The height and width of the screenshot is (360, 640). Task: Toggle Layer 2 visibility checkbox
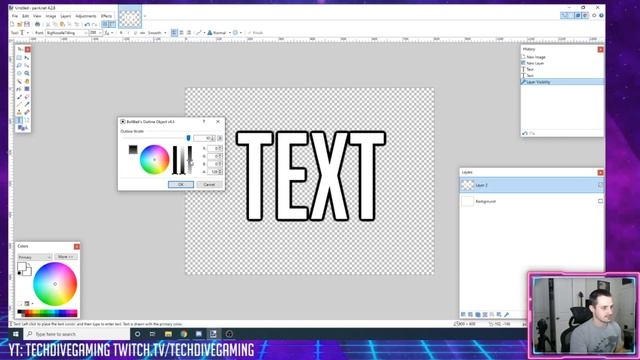pos(600,185)
